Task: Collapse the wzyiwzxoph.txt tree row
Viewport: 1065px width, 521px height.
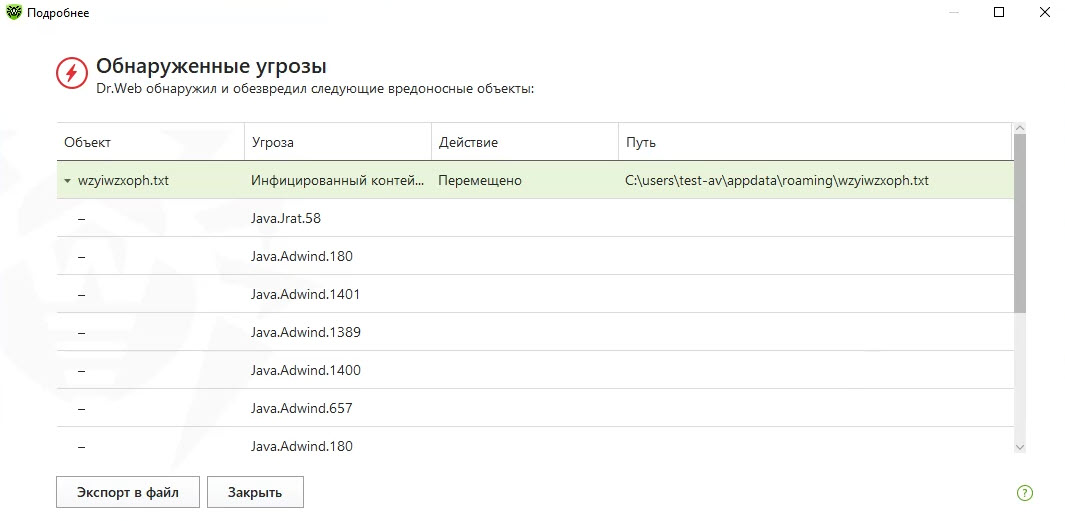Action: pyautogui.click(x=67, y=181)
